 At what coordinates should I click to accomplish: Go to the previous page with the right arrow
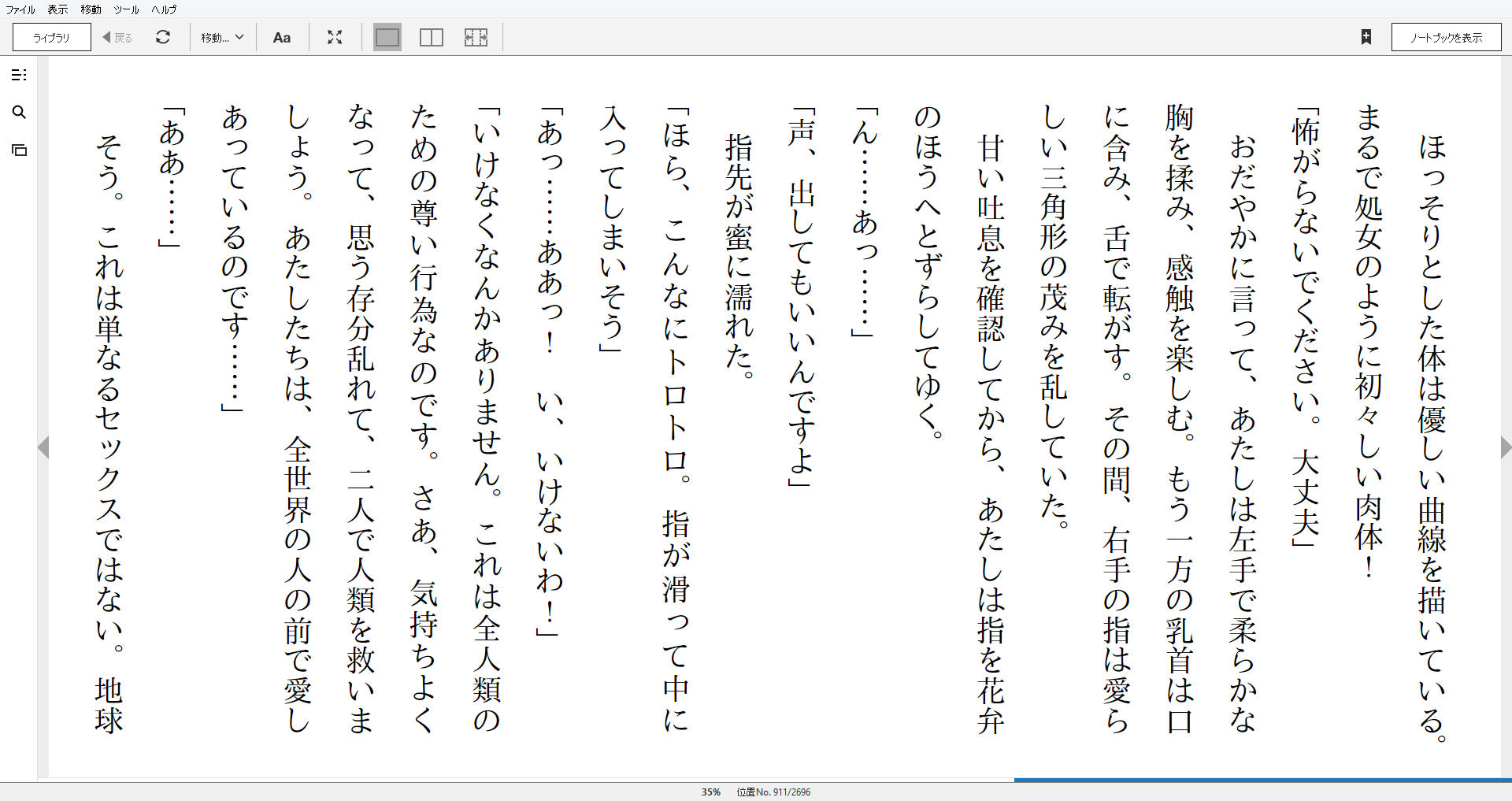coord(1506,447)
